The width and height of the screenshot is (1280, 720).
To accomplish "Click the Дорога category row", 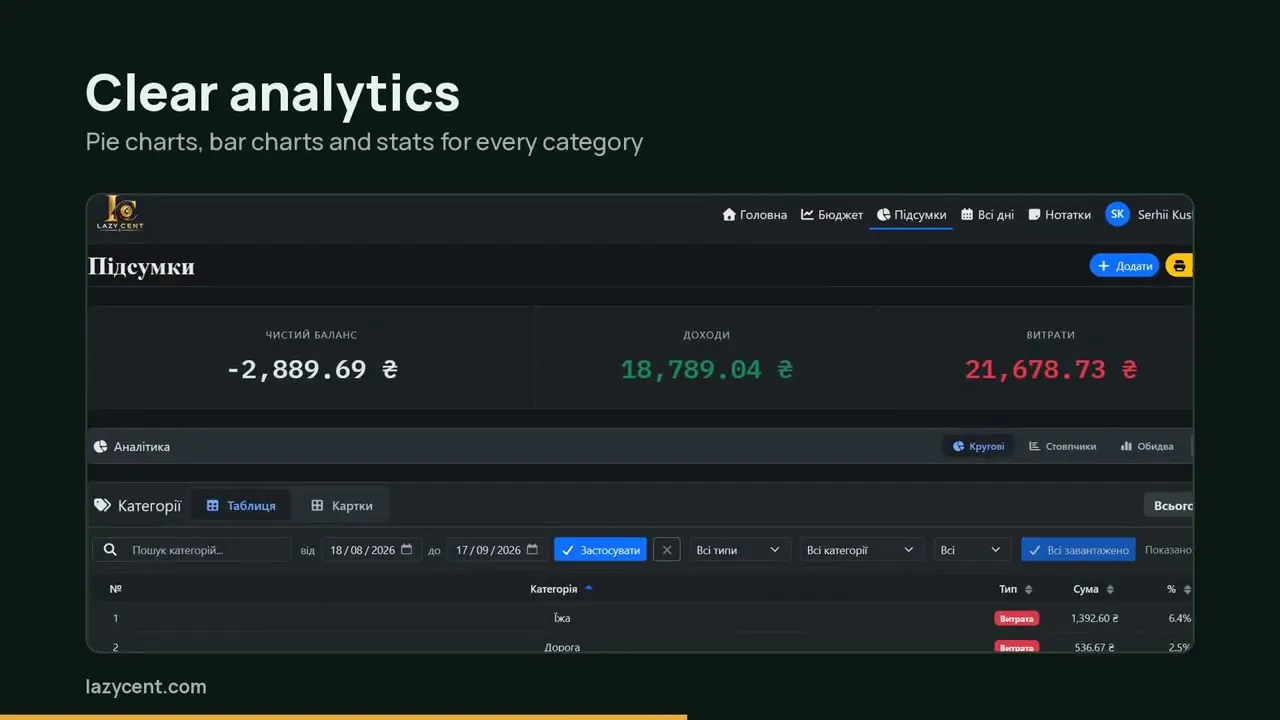I will click(x=640, y=645).
